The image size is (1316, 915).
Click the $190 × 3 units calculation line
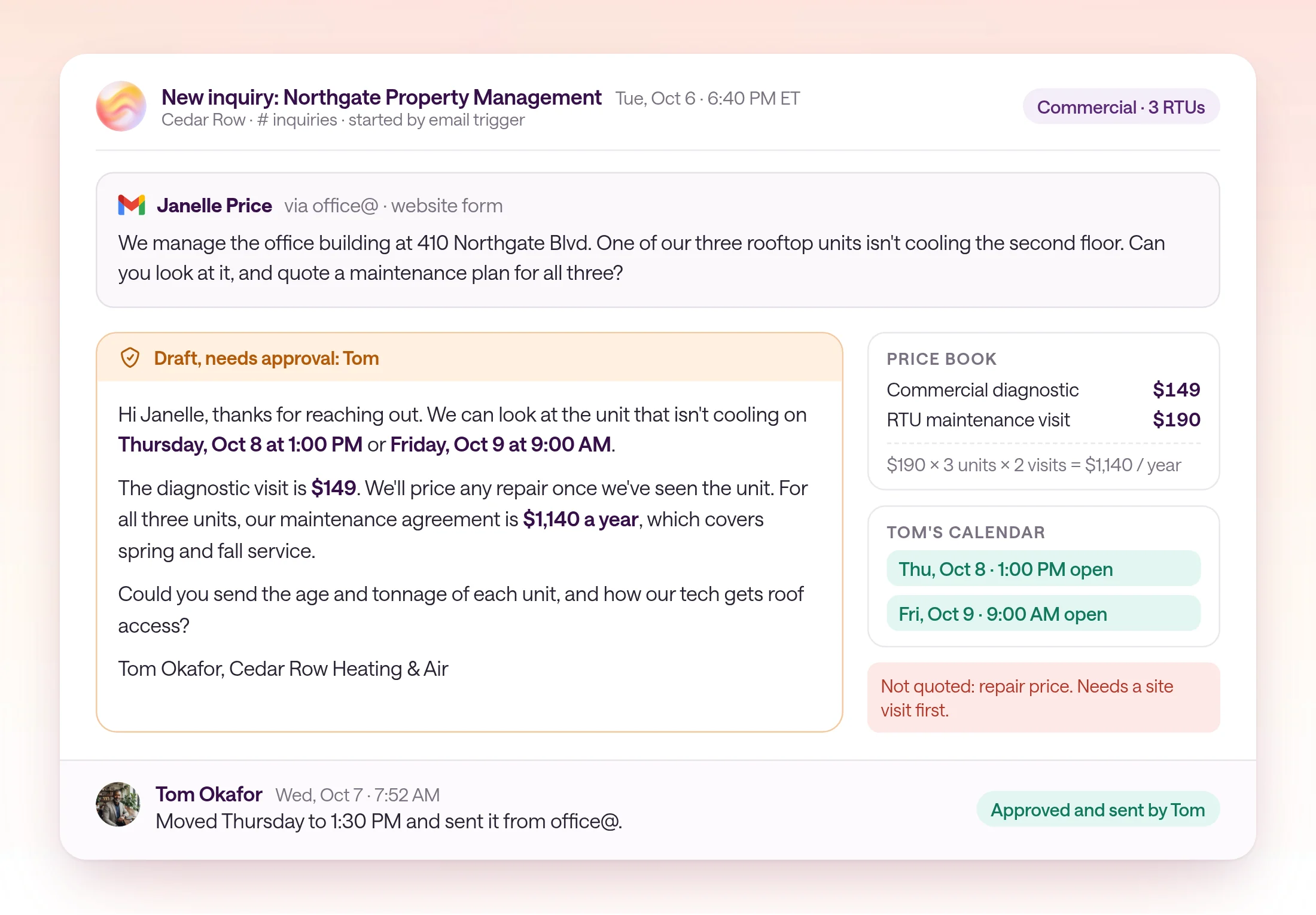point(1034,465)
